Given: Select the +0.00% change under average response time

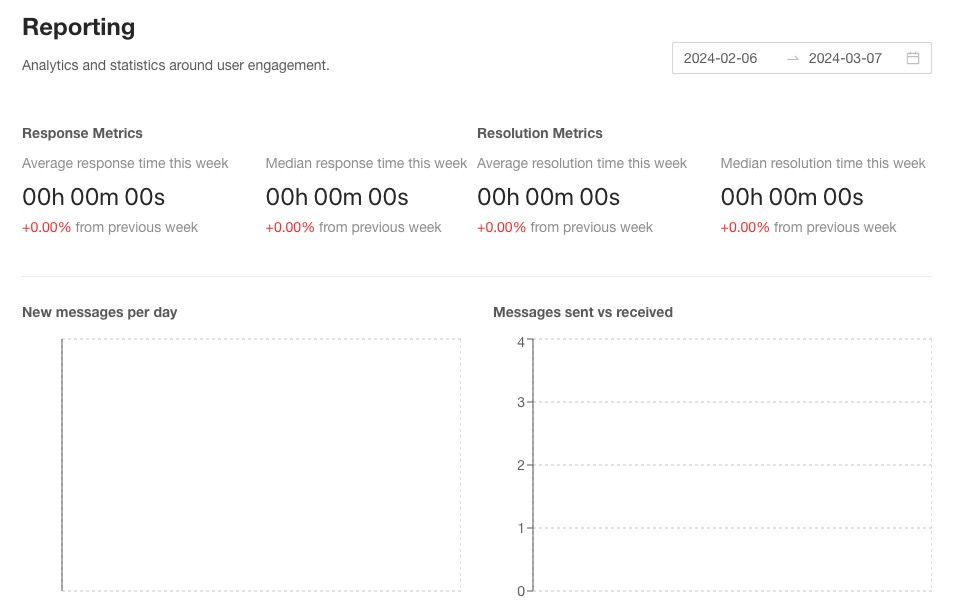Looking at the screenshot, I should tap(44, 227).
